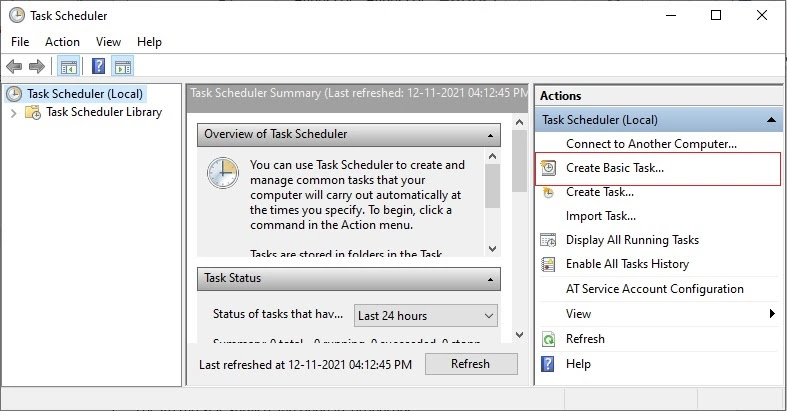Click Help in the Actions pane
This screenshot has height=411, width=787.
578,364
